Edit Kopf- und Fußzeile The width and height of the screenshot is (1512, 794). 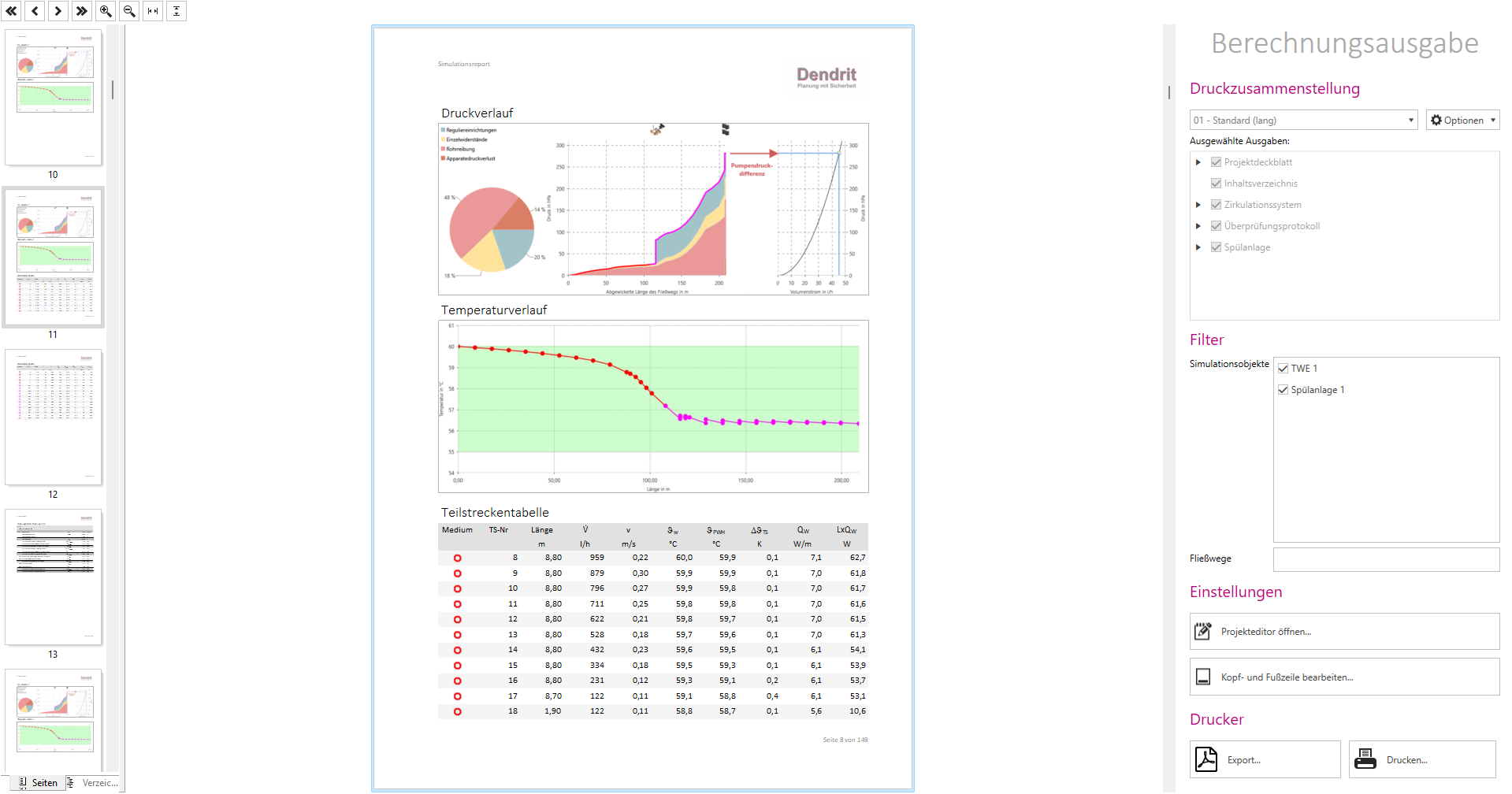tap(1344, 677)
